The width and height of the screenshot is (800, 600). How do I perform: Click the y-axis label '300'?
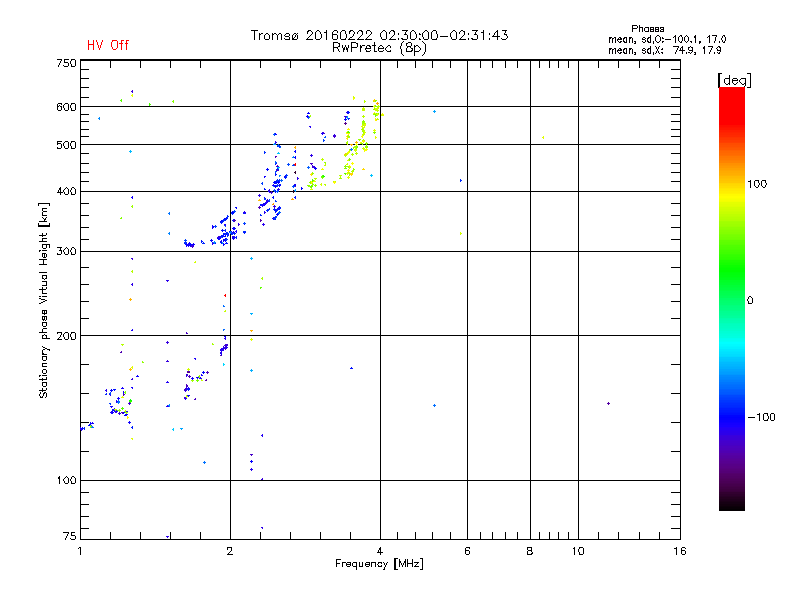66,252
